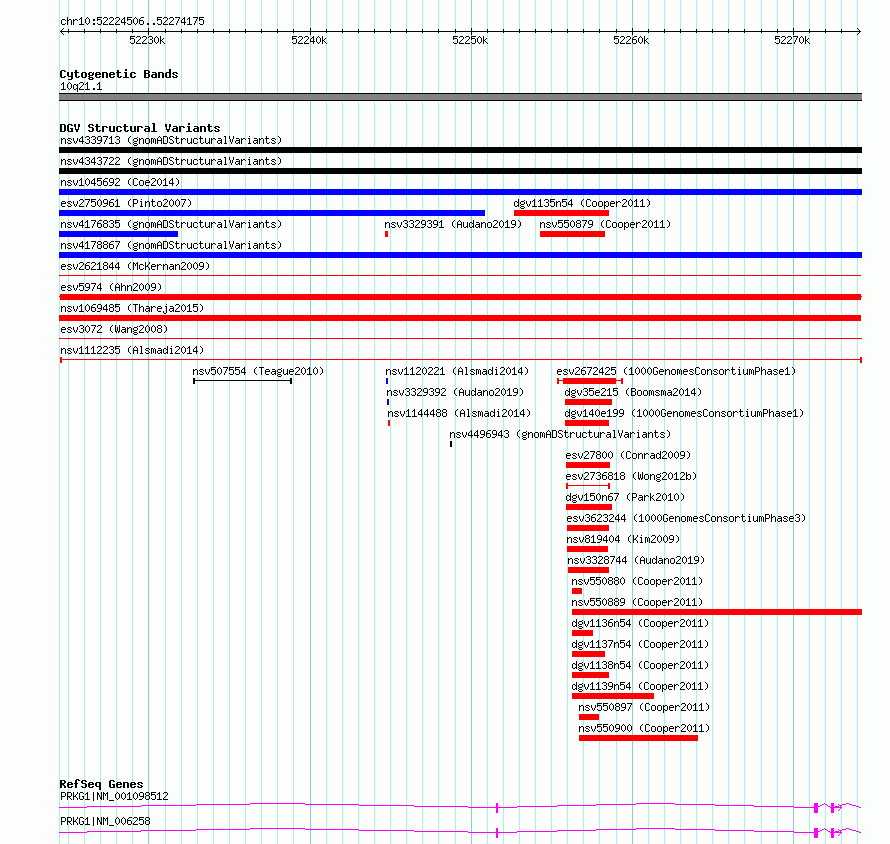Open the PRKG1|NM_006258 gene label

pos(105,821)
